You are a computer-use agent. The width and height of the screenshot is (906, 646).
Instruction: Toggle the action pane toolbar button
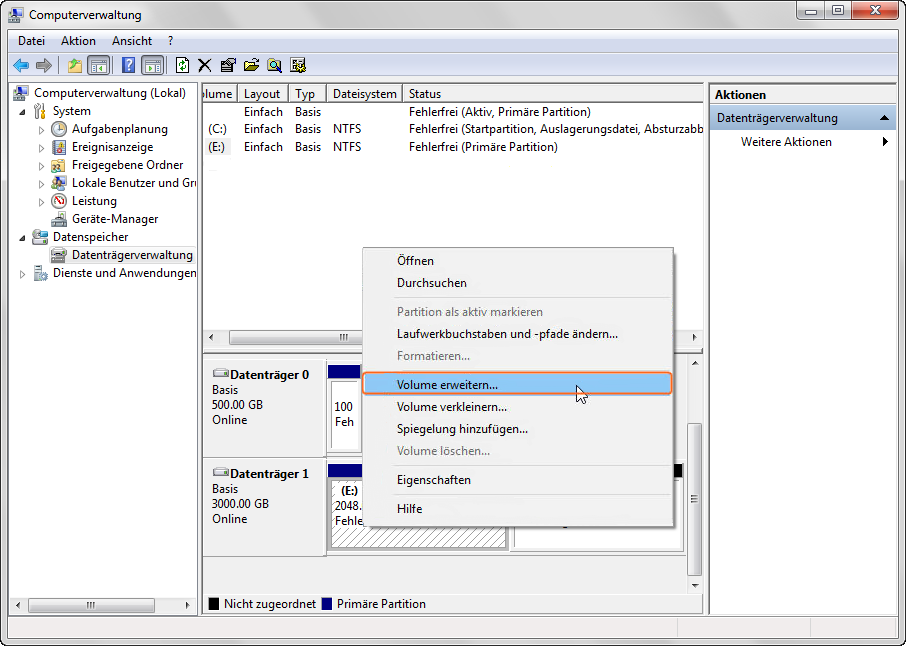coord(152,65)
